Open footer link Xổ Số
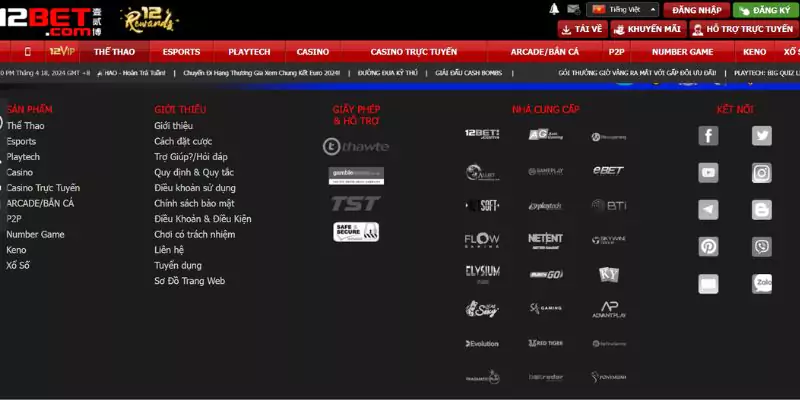The image size is (800, 400). pyautogui.click(x=18, y=265)
